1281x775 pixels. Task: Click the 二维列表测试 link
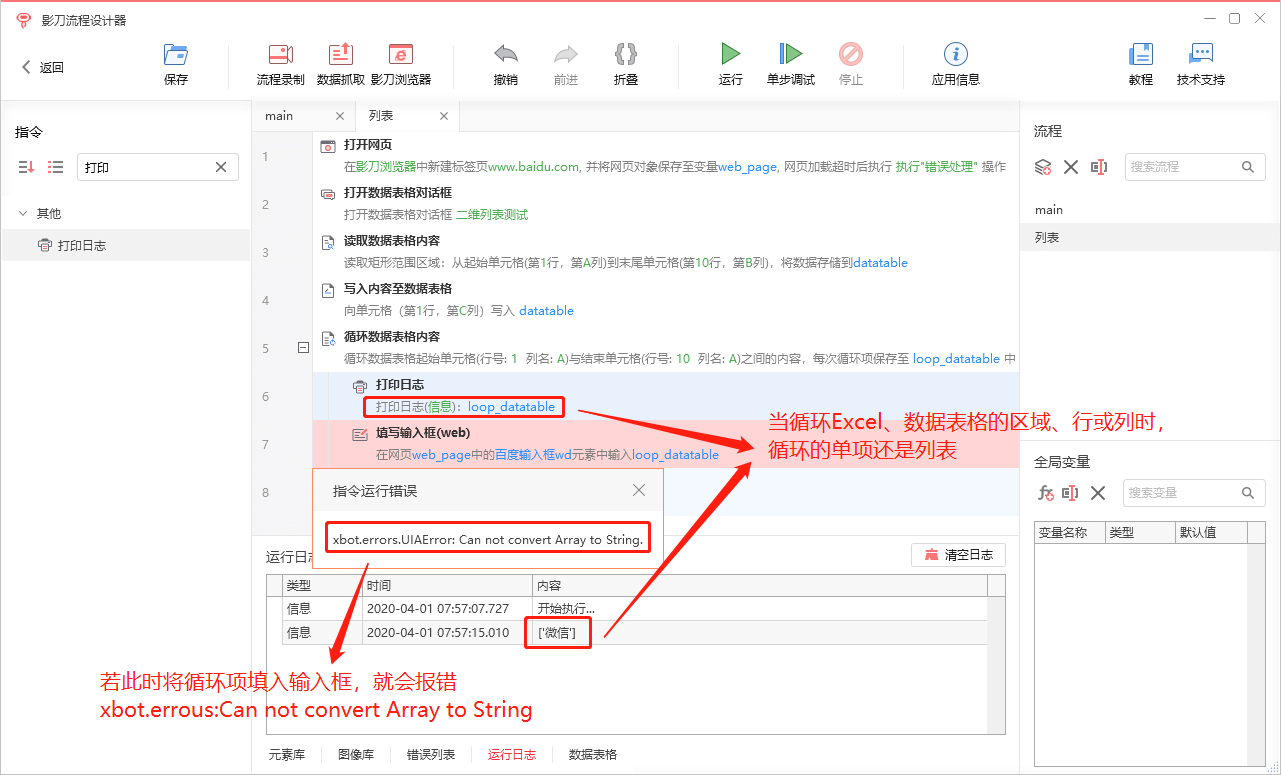[x=492, y=215]
